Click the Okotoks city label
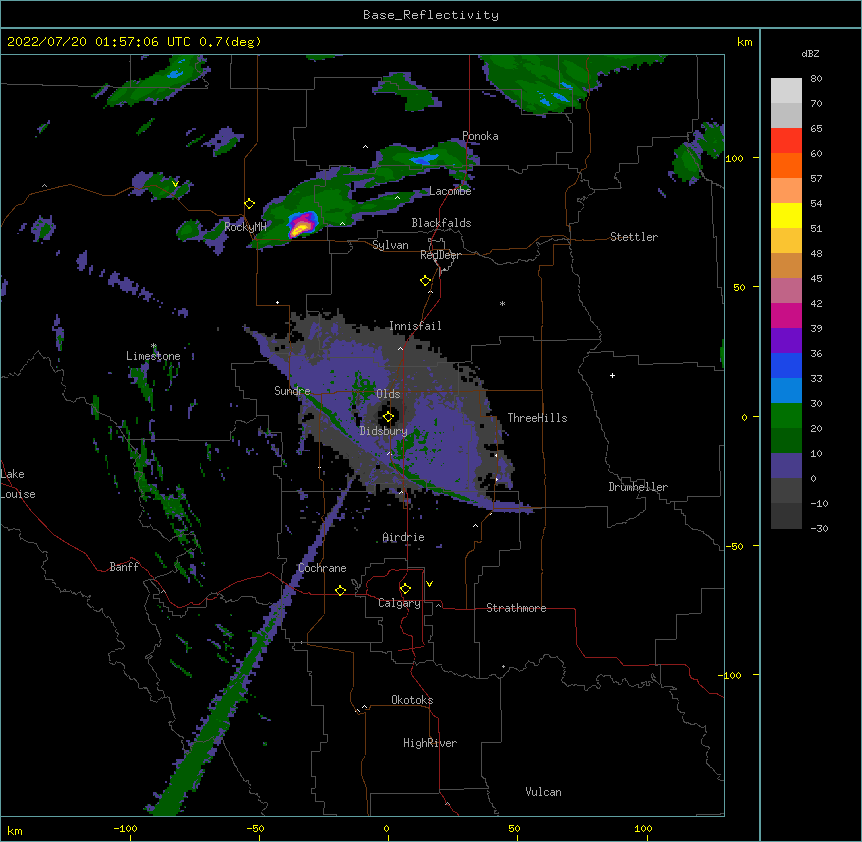This screenshot has width=862, height=842. coord(412,700)
